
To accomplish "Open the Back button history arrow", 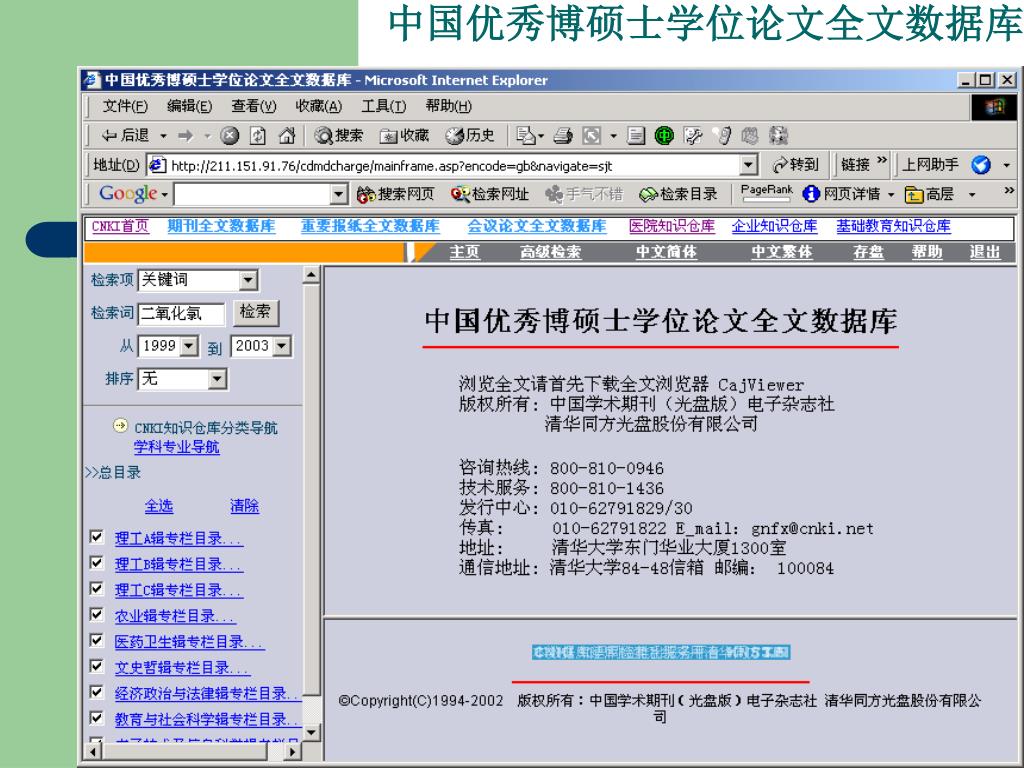I will pyautogui.click(x=163, y=136).
